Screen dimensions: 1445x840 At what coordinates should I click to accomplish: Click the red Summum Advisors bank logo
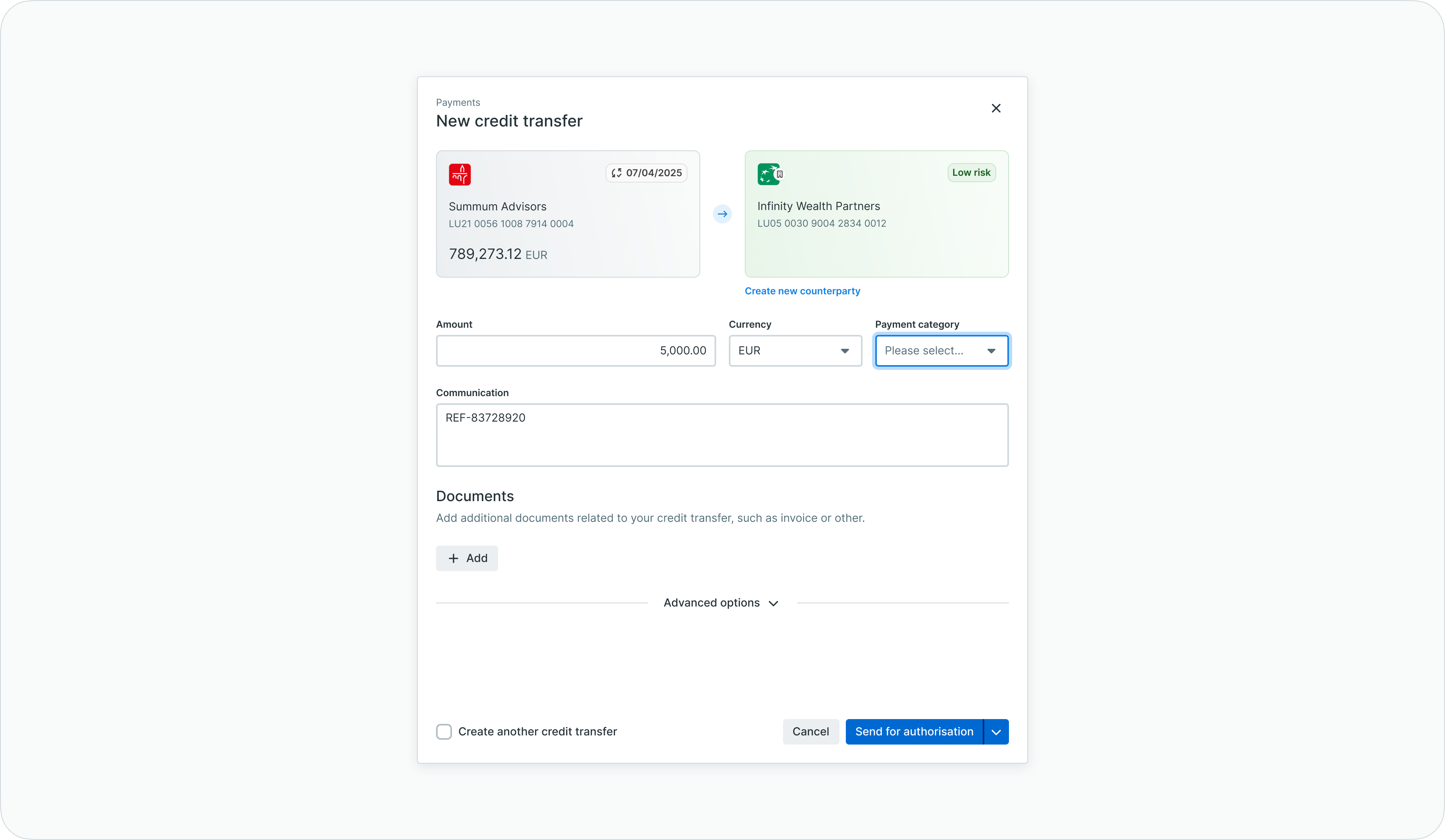coord(459,174)
